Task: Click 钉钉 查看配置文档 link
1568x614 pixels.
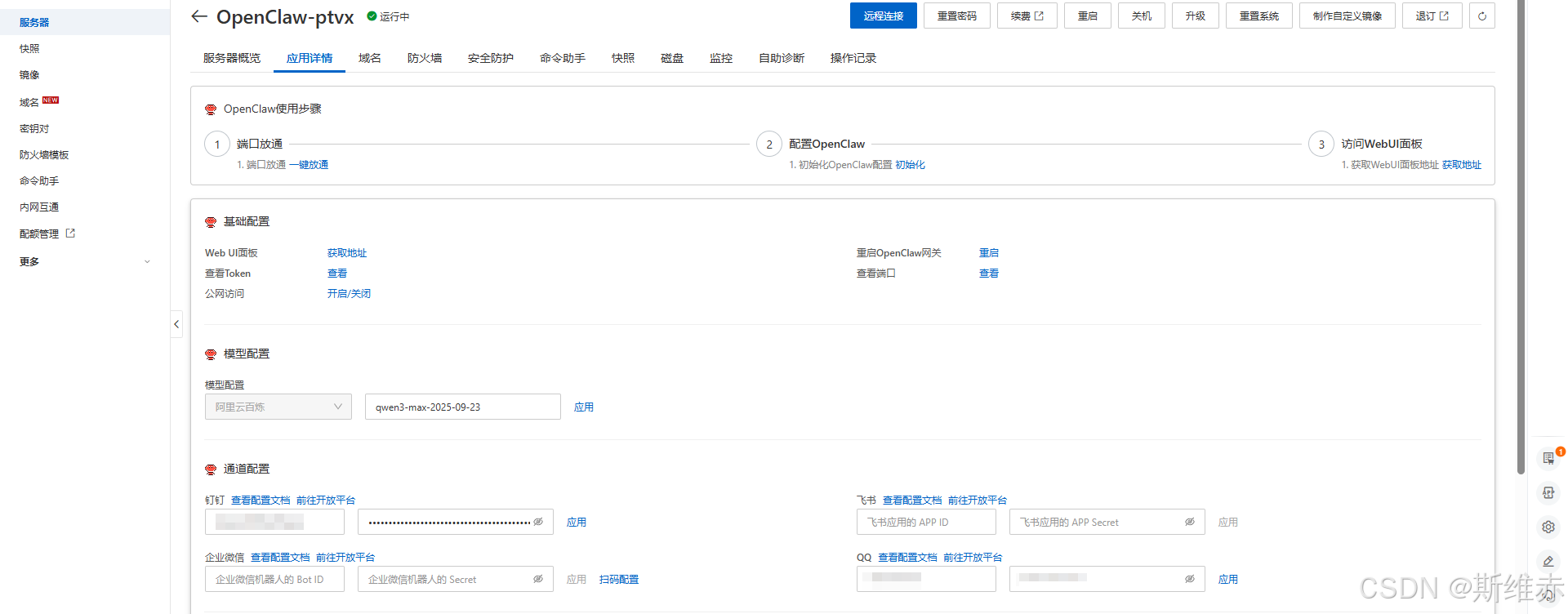Action: 261,501
